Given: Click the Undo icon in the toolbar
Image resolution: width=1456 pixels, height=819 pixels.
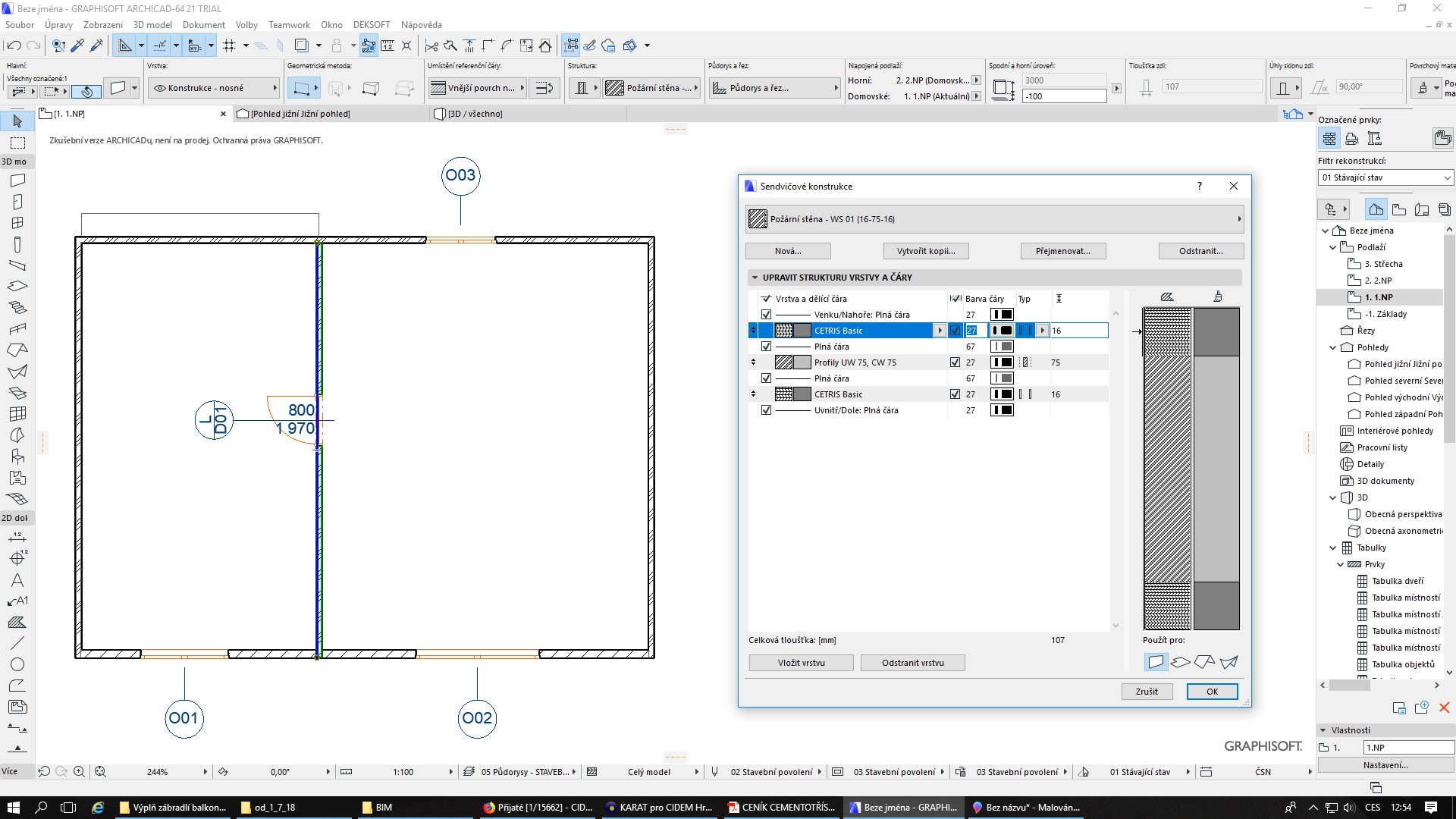Looking at the screenshot, I should pos(14,45).
